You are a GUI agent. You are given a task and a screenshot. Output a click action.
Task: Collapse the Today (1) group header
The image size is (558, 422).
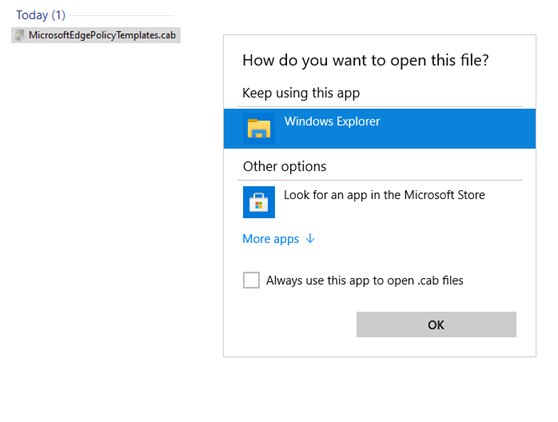(41, 15)
